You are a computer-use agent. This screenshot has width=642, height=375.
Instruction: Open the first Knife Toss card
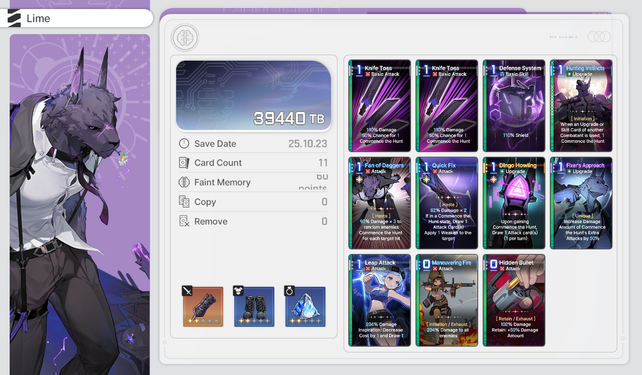coord(380,106)
